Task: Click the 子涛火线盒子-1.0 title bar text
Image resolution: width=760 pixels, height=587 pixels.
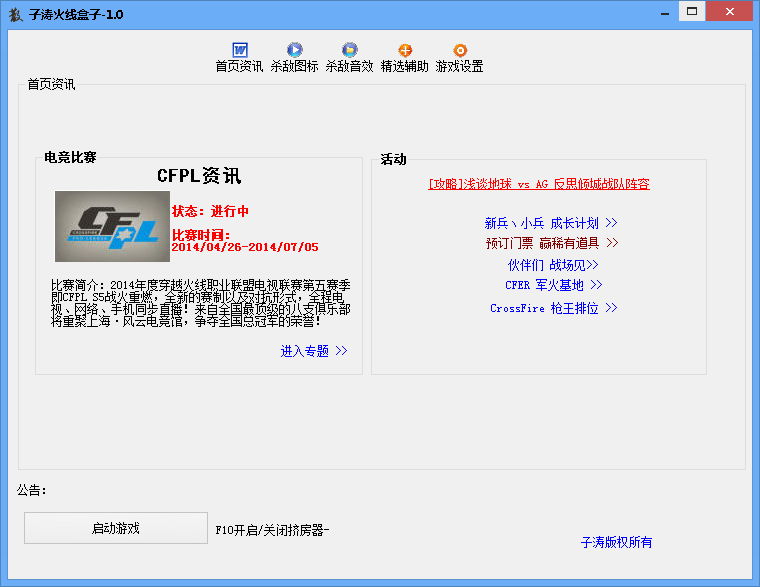Action: point(77,13)
